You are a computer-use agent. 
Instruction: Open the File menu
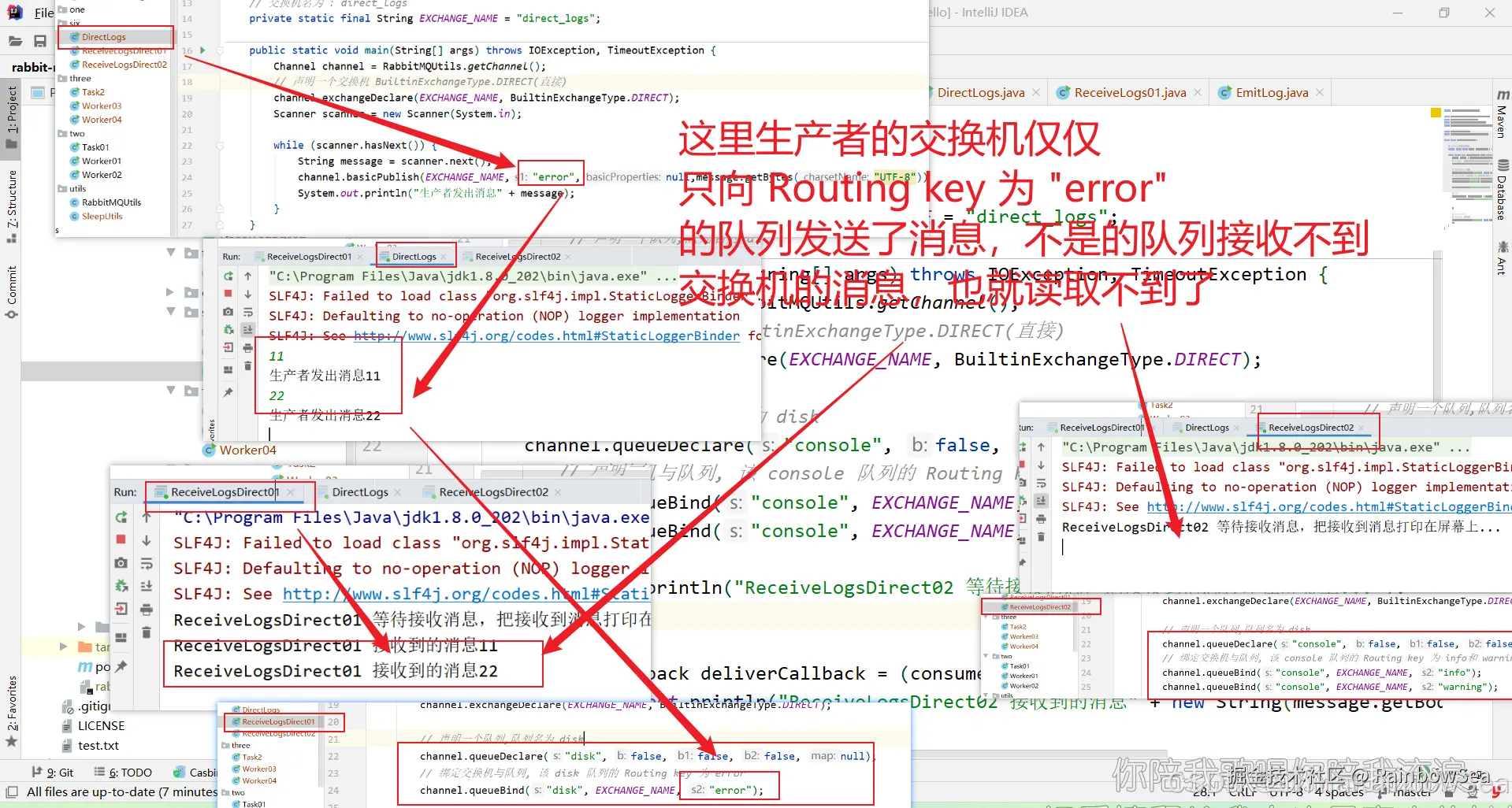pos(44,13)
